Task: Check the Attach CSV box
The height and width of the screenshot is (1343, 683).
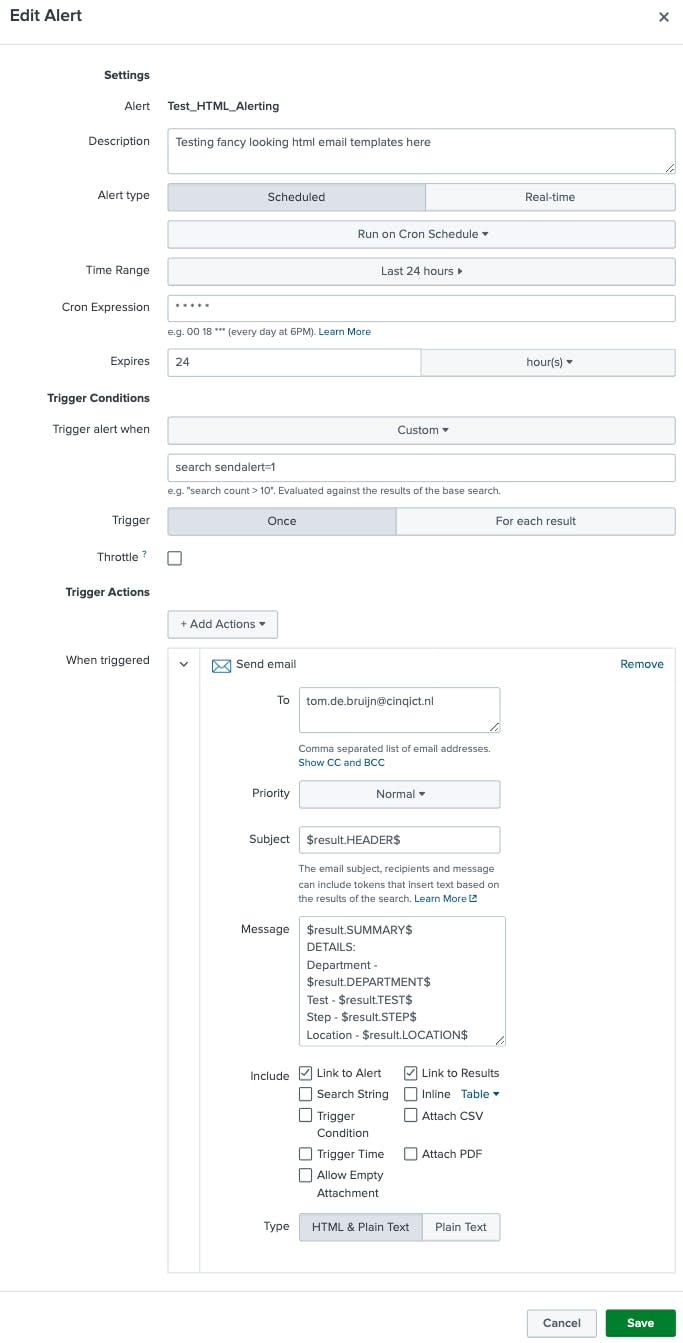Action: coord(411,1116)
